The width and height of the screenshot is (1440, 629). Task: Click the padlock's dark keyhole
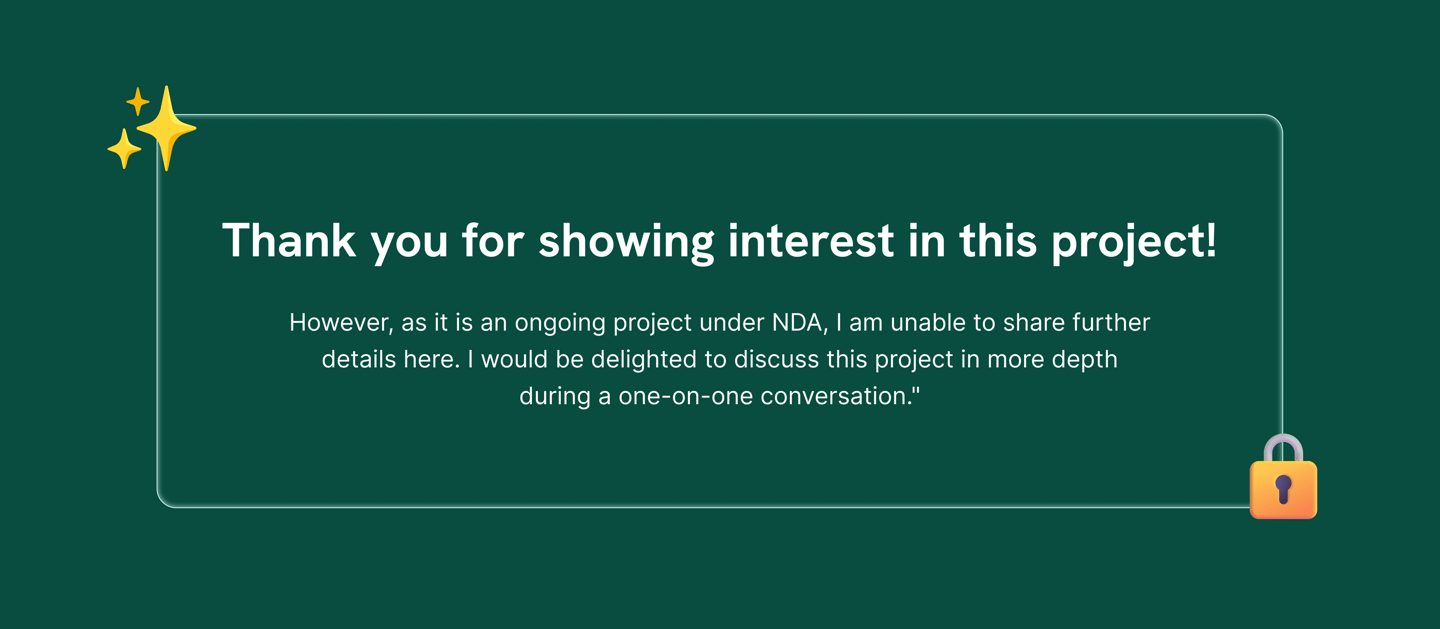[1284, 488]
